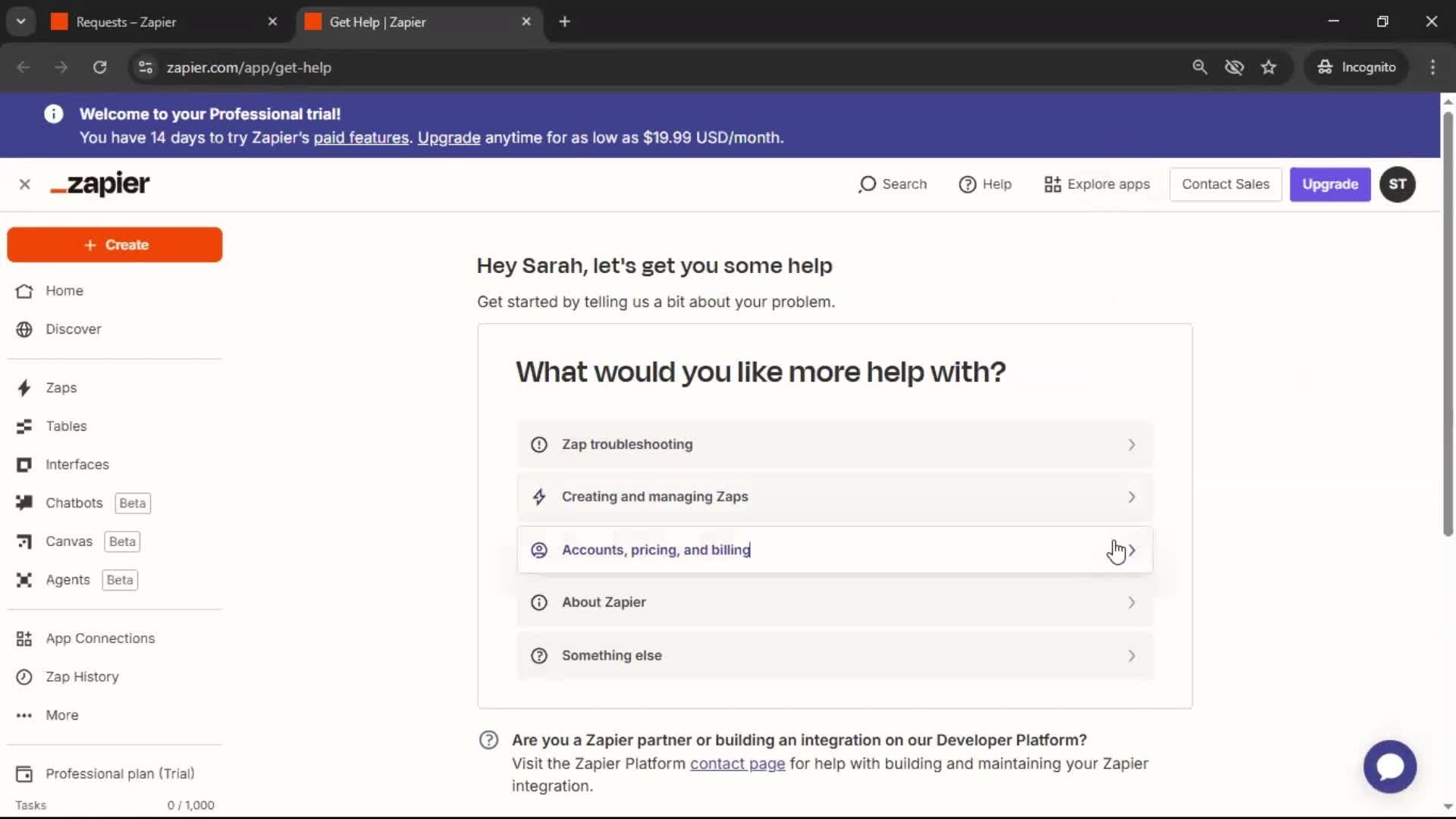Click the Incognito indicator button
Viewport: 1456px width, 819px height.
pyautogui.click(x=1356, y=67)
